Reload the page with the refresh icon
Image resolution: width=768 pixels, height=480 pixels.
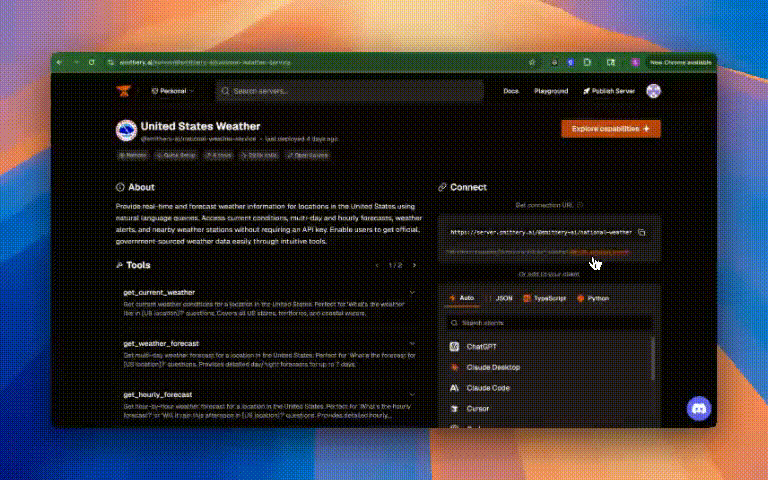click(x=92, y=63)
